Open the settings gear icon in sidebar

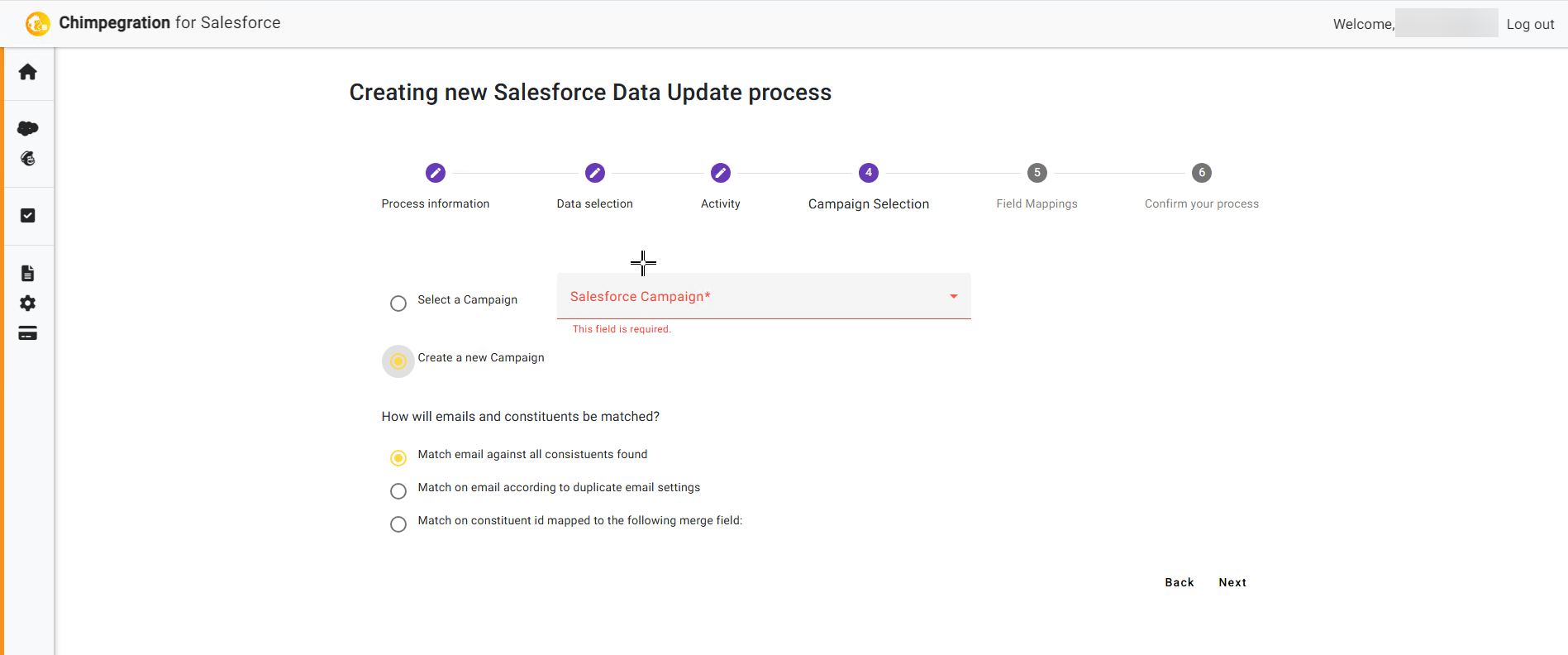point(27,304)
